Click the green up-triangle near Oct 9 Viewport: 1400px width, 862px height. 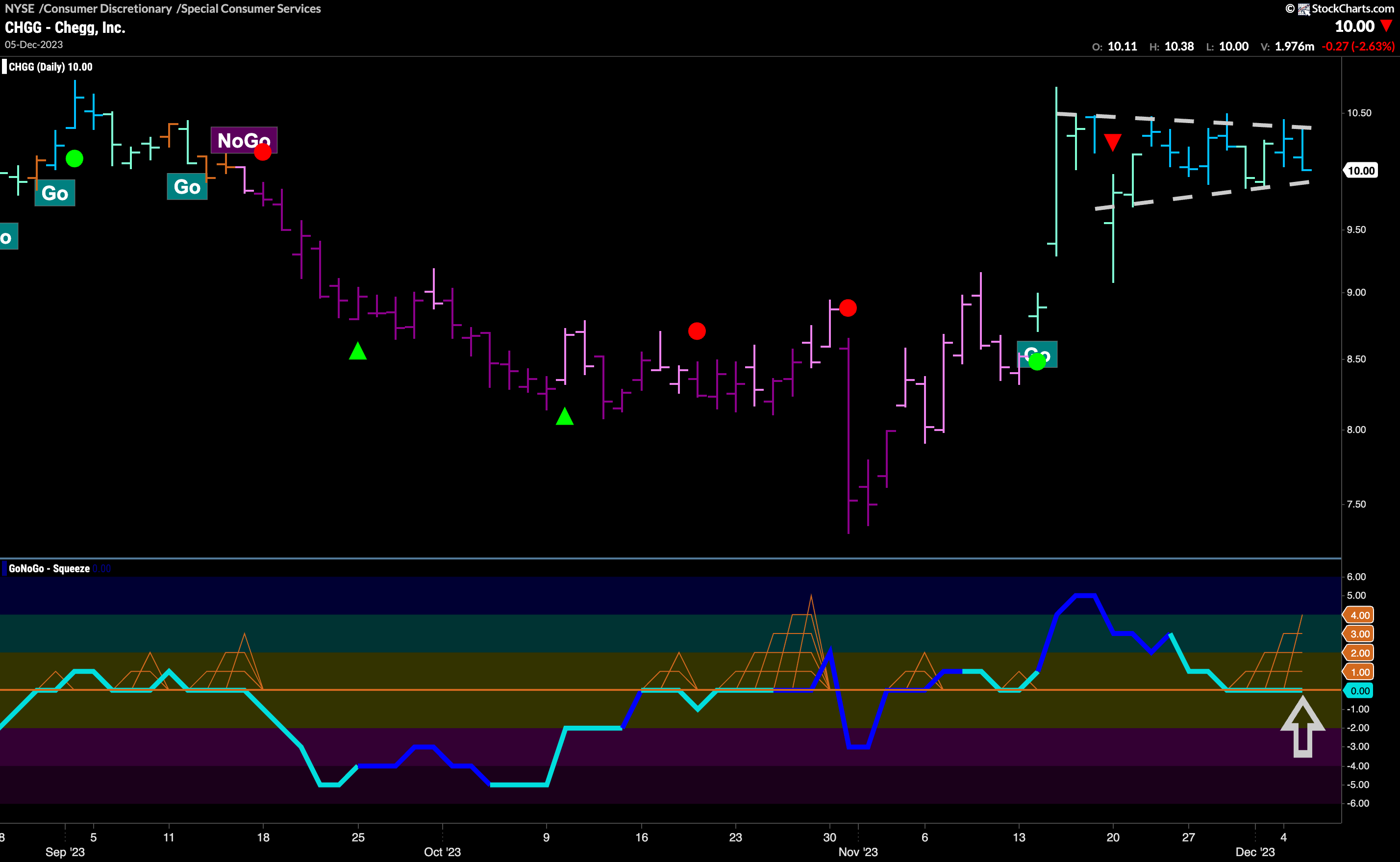click(x=565, y=416)
